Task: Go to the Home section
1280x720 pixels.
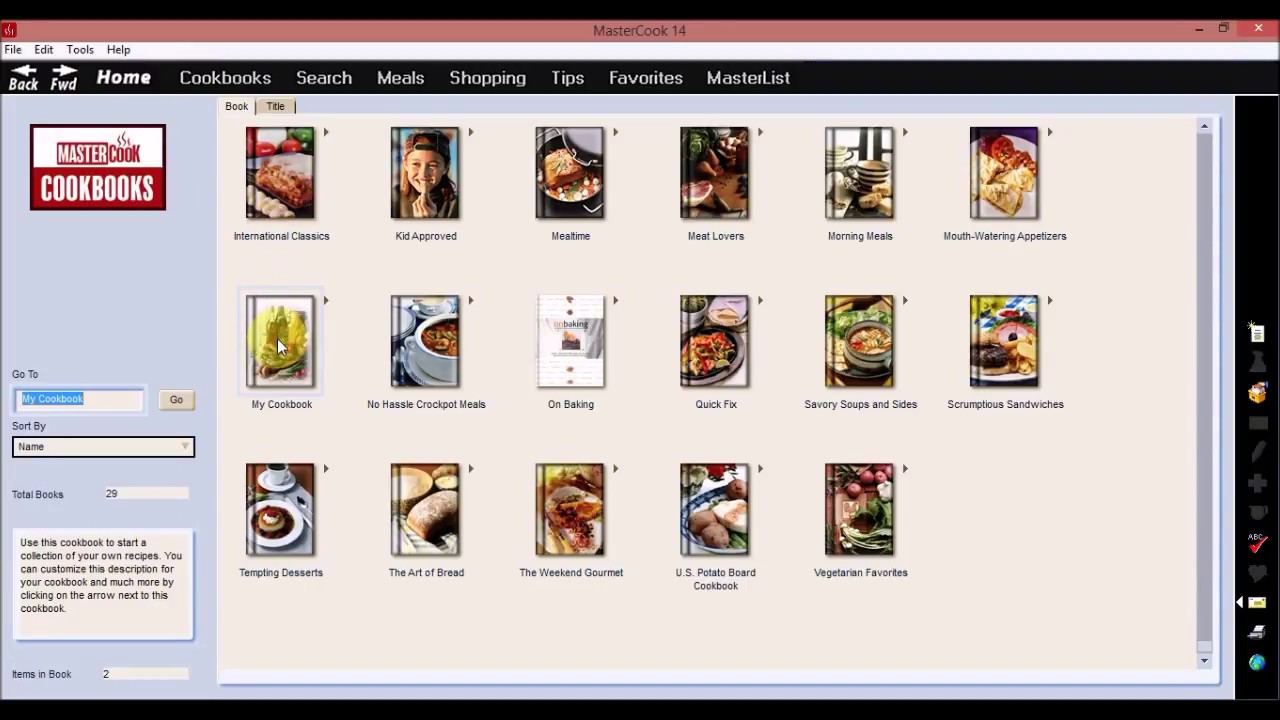Action: [x=124, y=77]
